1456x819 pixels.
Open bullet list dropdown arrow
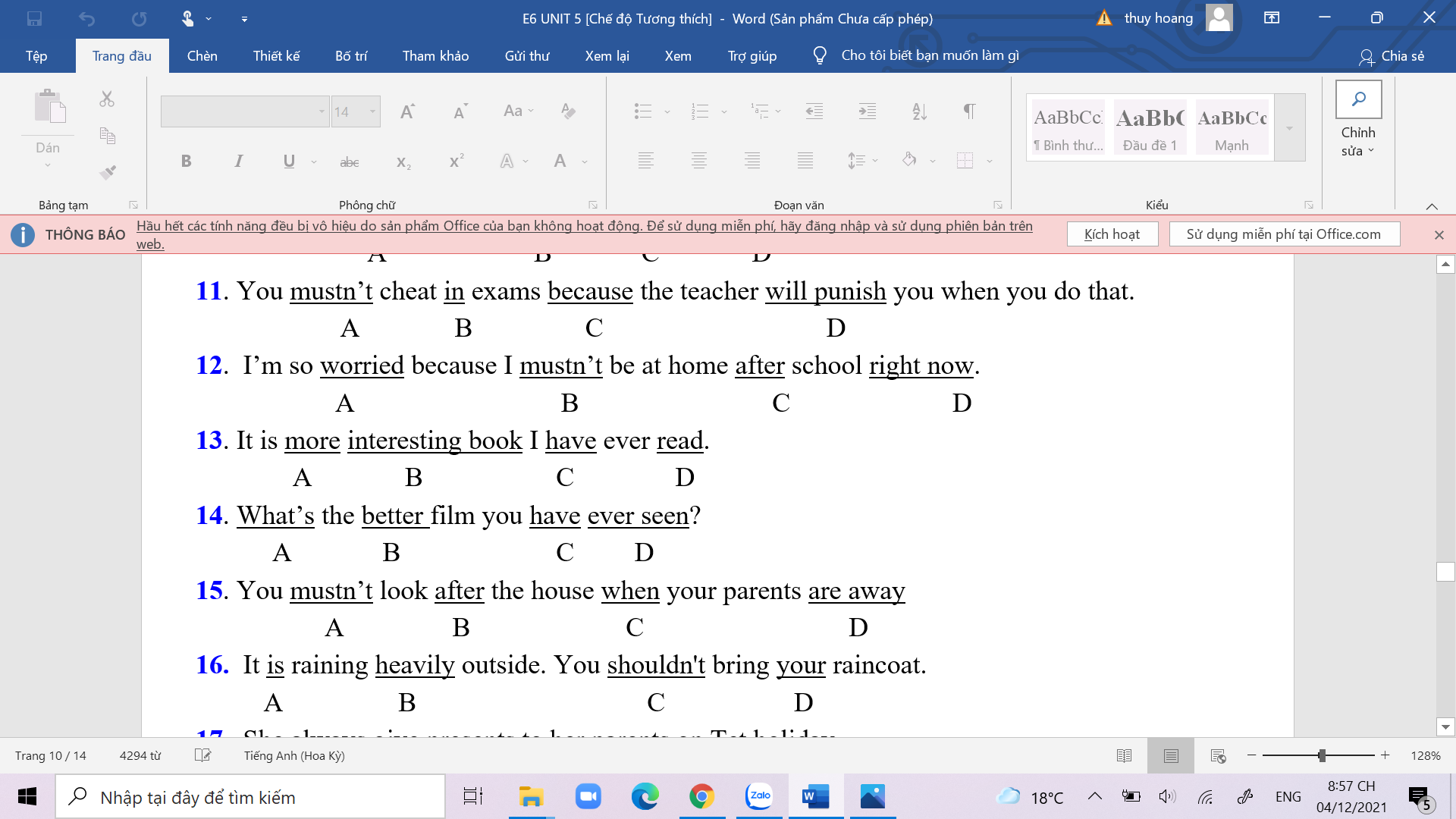[x=667, y=111]
